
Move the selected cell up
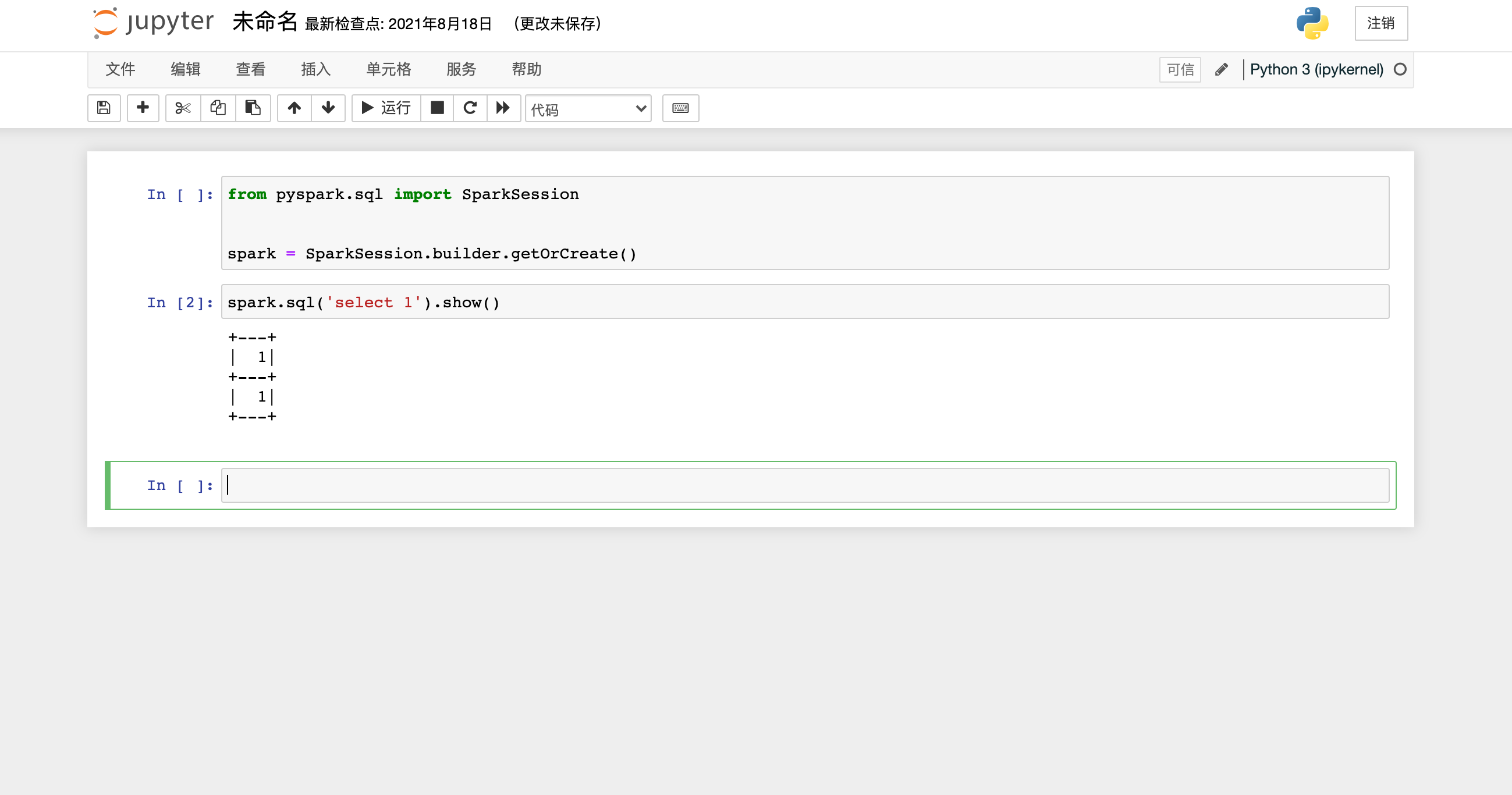[293, 108]
